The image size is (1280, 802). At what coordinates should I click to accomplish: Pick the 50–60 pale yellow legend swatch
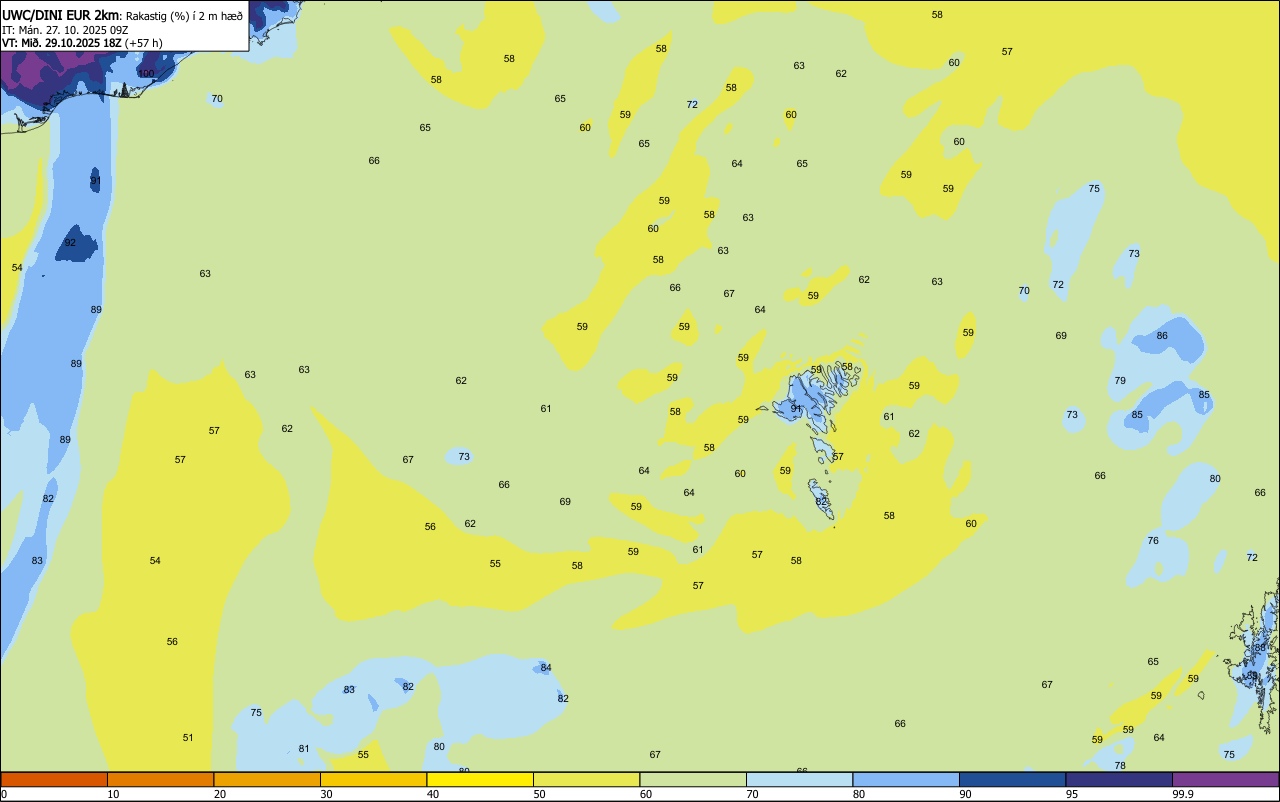[586, 779]
